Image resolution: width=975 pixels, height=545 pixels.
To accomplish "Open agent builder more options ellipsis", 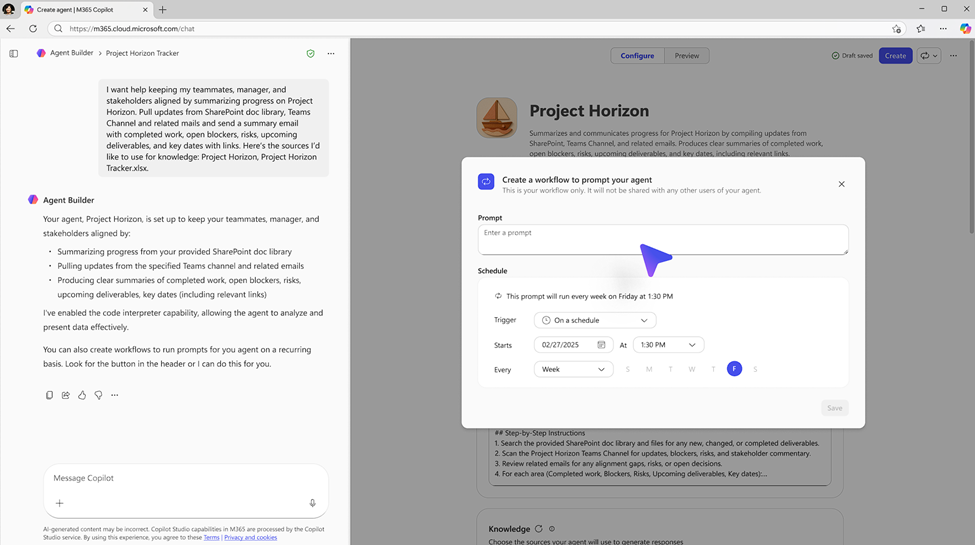I will tap(953, 56).
